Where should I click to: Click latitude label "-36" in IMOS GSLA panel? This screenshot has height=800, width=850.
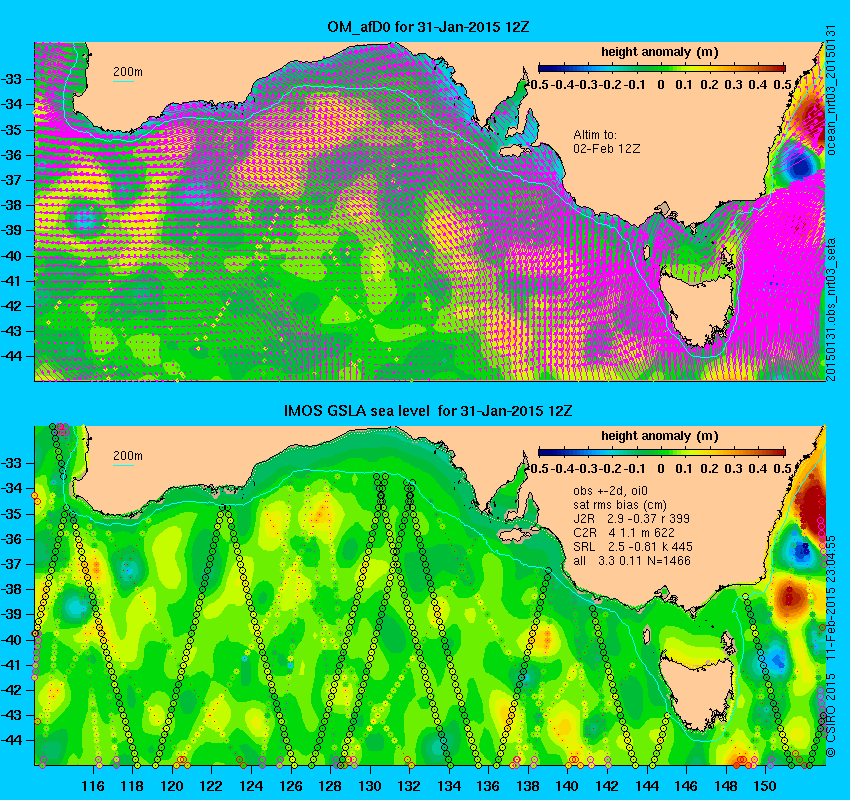pos(11,539)
